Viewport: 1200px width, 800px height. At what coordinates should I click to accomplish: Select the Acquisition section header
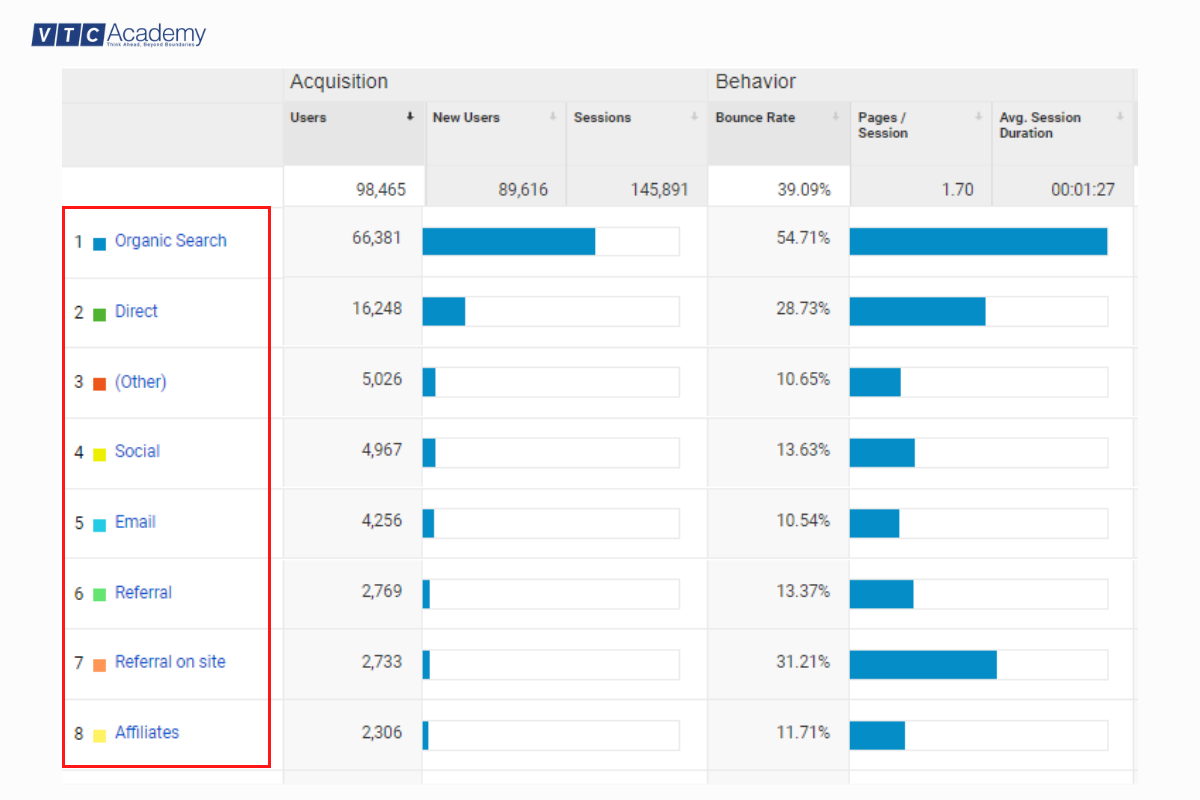[x=339, y=82]
